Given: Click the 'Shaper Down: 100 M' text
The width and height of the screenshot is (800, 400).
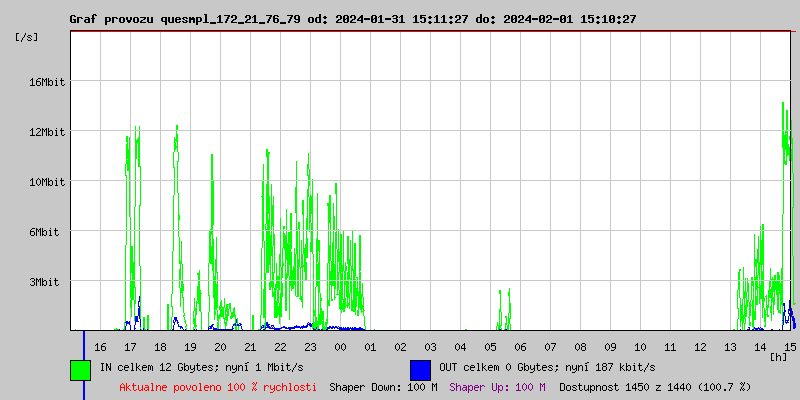Looking at the screenshot, I should (383, 387).
